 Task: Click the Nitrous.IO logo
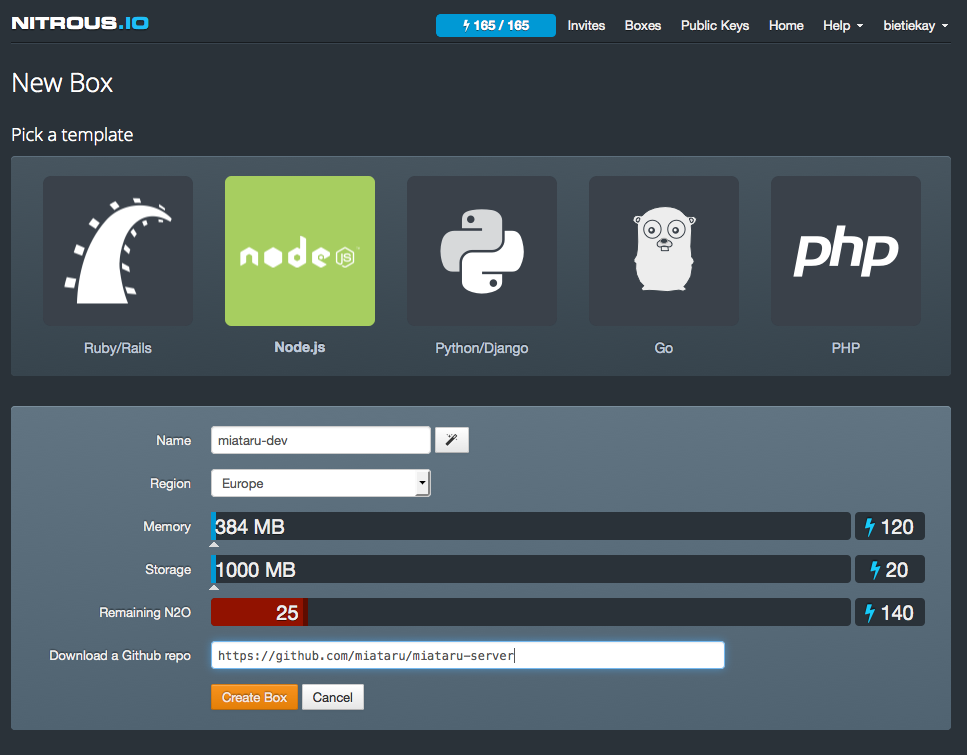point(80,23)
